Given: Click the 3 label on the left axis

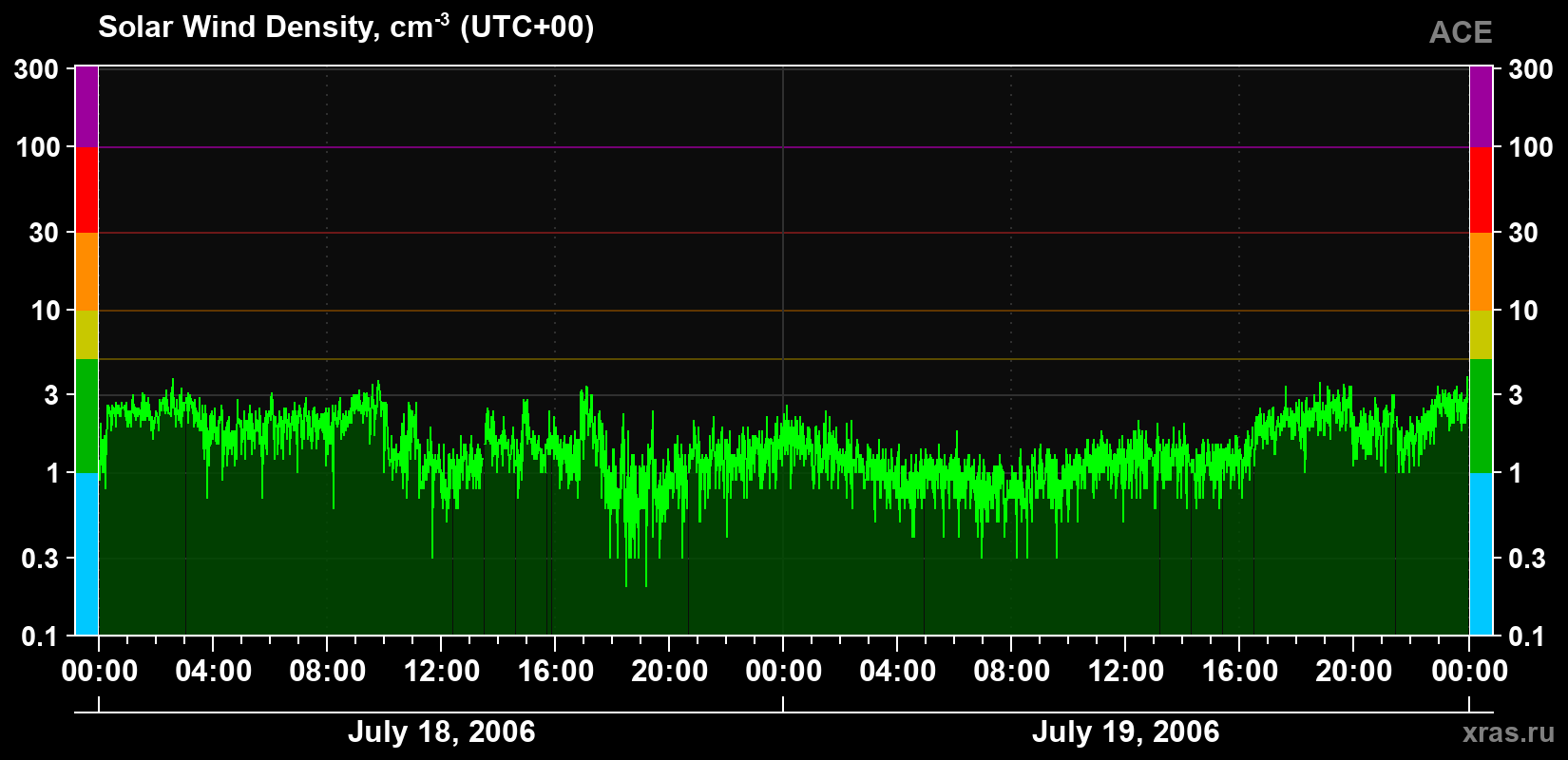Looking at the screenshot, I should pyautogui.click(x=52, y=394).
